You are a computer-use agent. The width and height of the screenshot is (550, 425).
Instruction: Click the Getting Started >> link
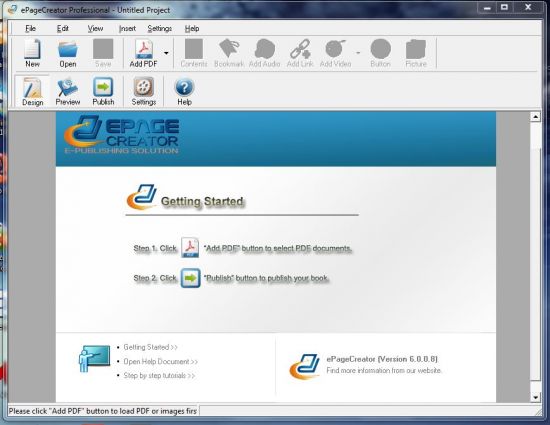(150, 347)
